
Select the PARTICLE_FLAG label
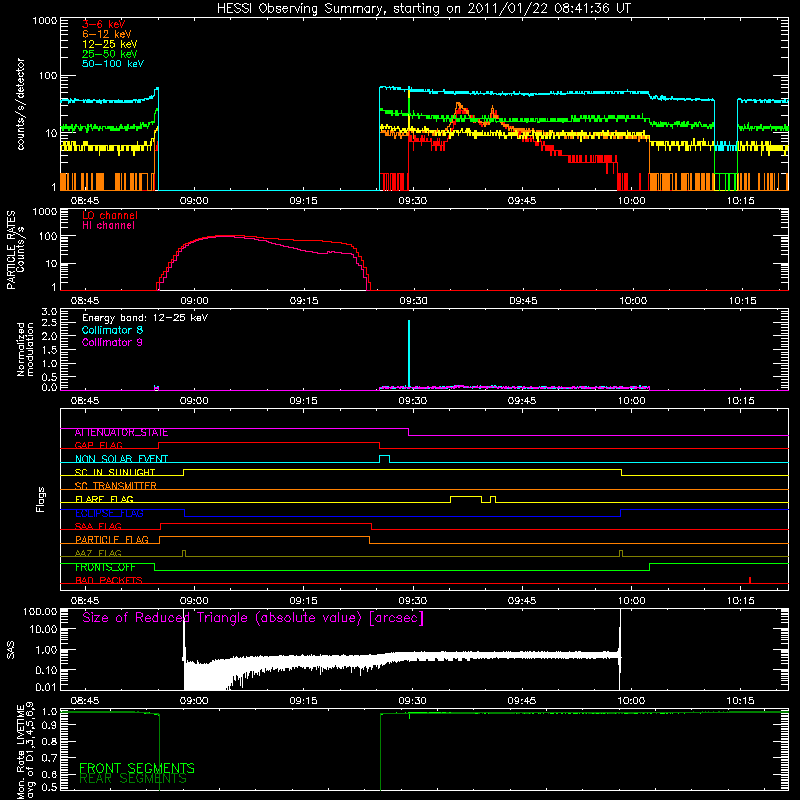[x=112, y=540]
